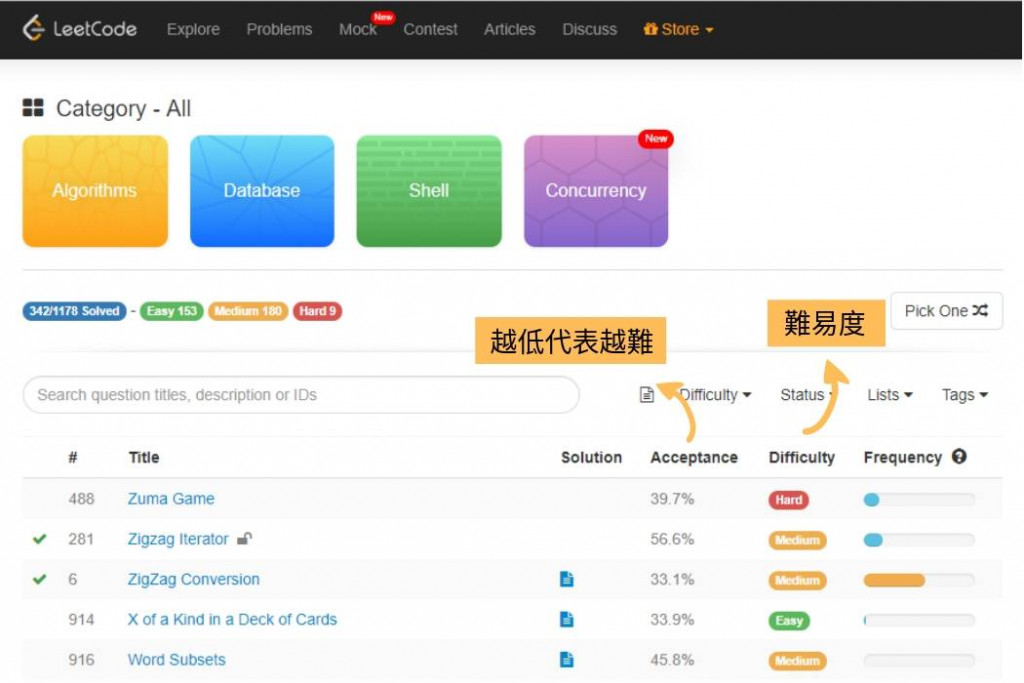Click the 342/1178 Solved badge
Screen dimensions: 1024x683
click(x=74, y=311)
